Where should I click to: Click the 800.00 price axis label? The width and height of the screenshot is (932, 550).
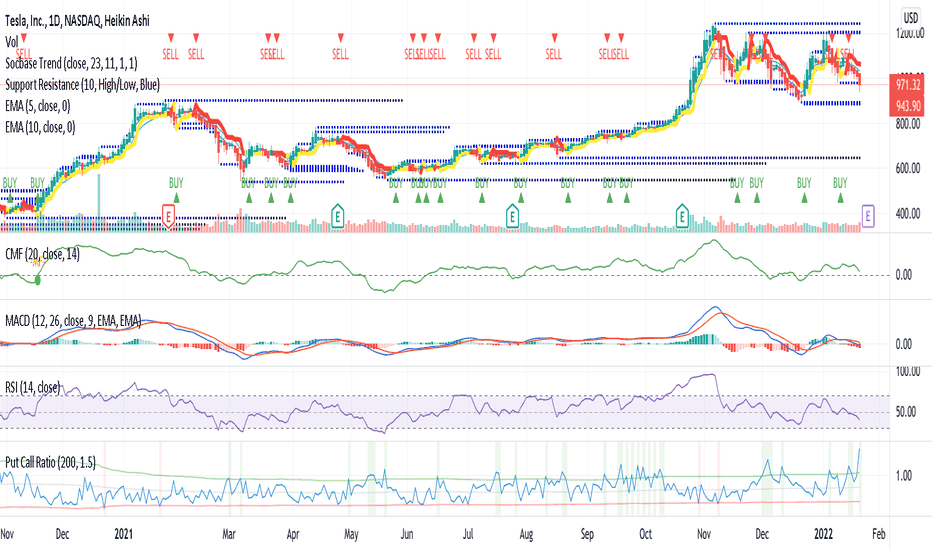pos(908,124)
